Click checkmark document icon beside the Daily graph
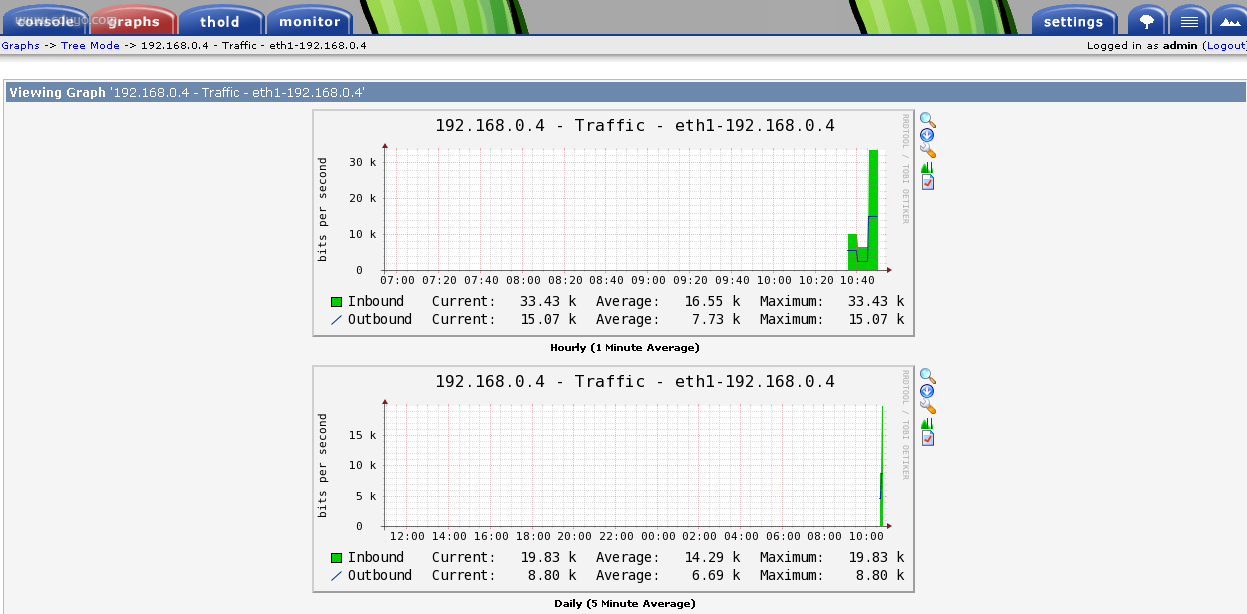 (927, 439)
